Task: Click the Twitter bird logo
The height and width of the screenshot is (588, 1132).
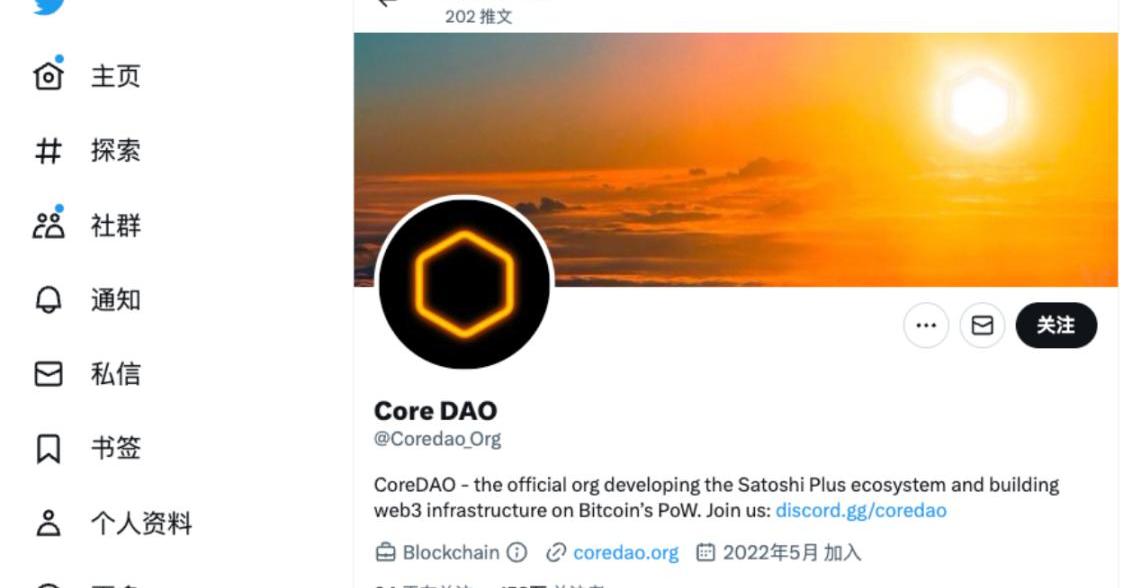Action: [x=49, y=6]
